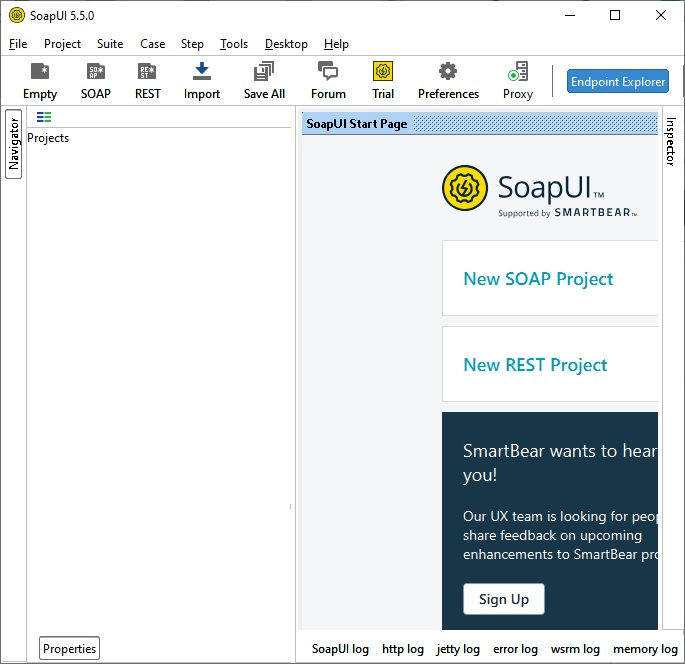The width and height of the screenshot is (685, 664).
Task: Open the jetty log tab
Action: click(458, 649)
